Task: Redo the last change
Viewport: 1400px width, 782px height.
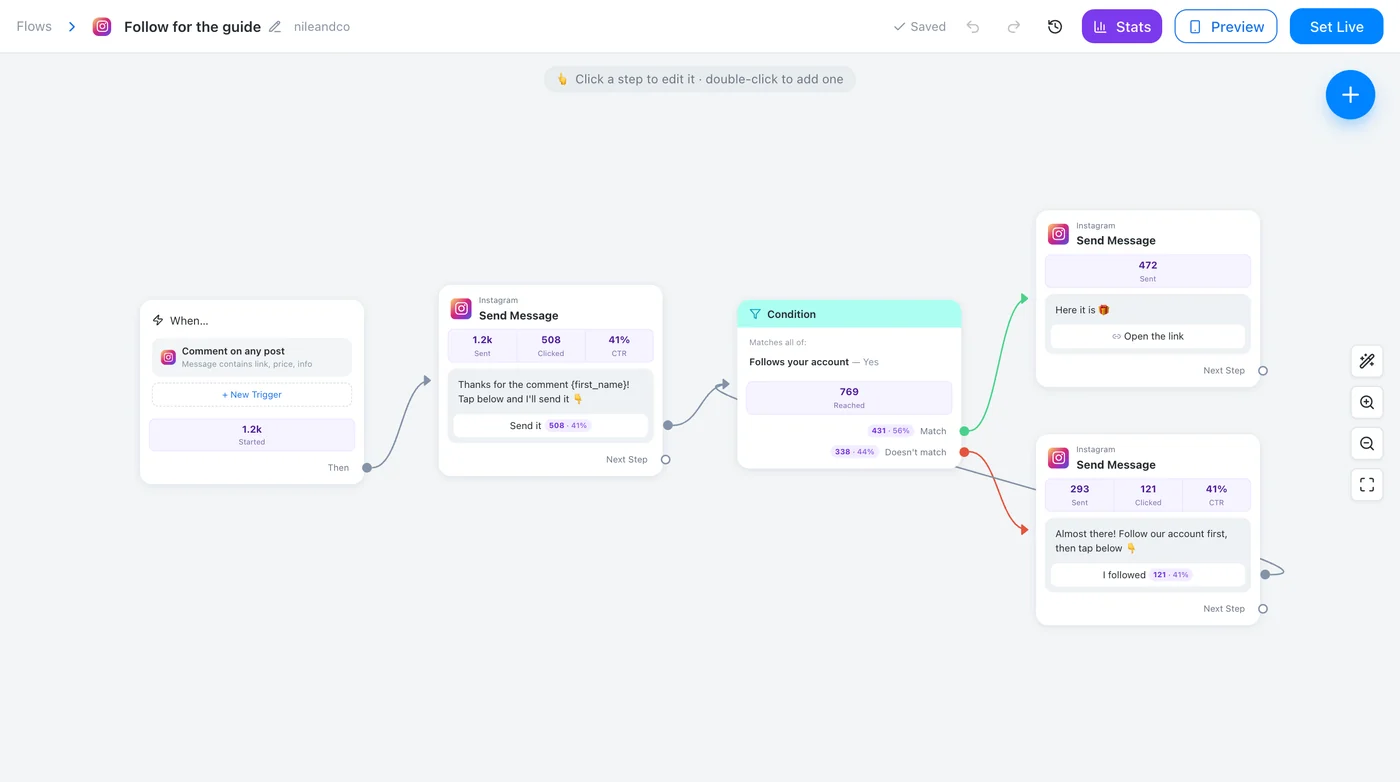Action: point(1014,27)
